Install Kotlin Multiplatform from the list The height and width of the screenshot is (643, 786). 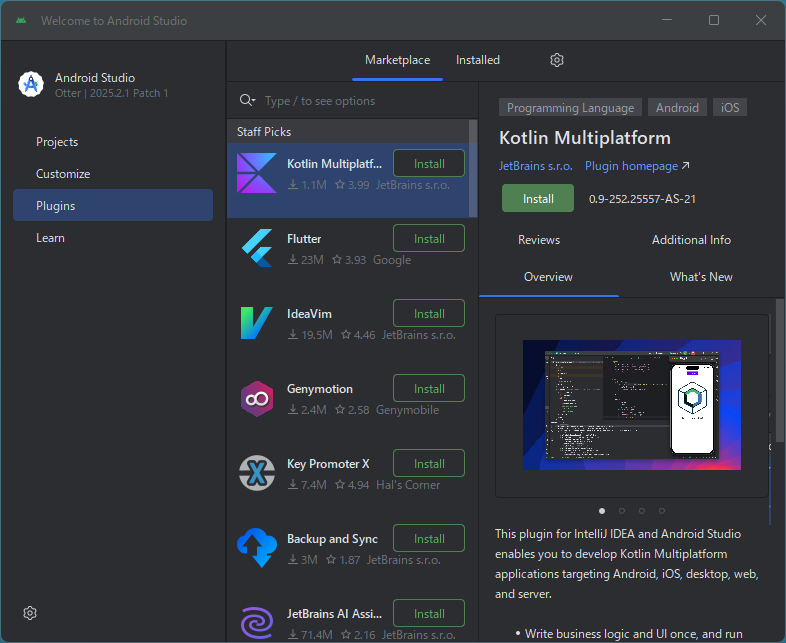coord(429,163)
